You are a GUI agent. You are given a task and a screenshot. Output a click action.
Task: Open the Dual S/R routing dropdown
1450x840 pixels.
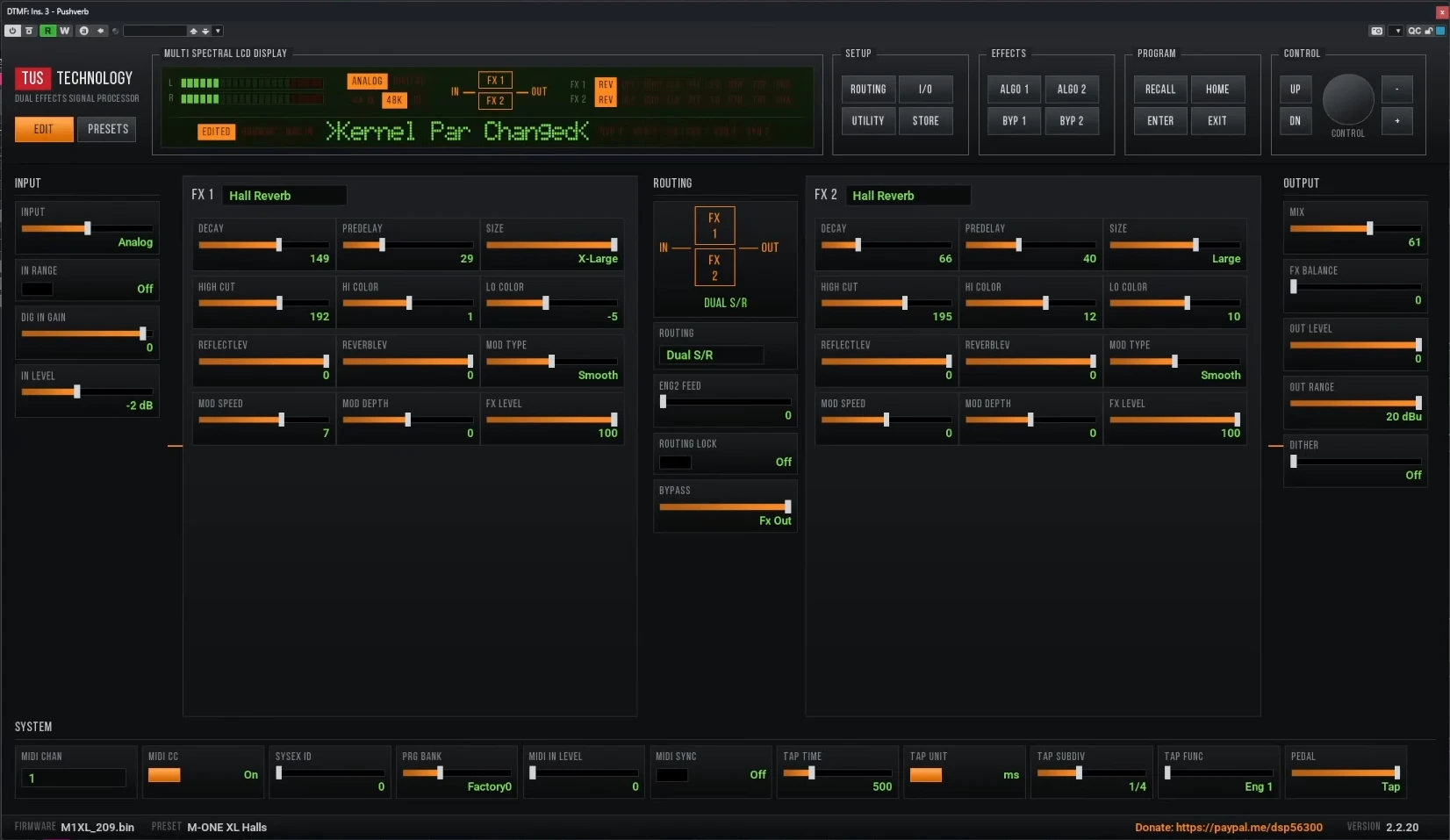pos(711,355)
